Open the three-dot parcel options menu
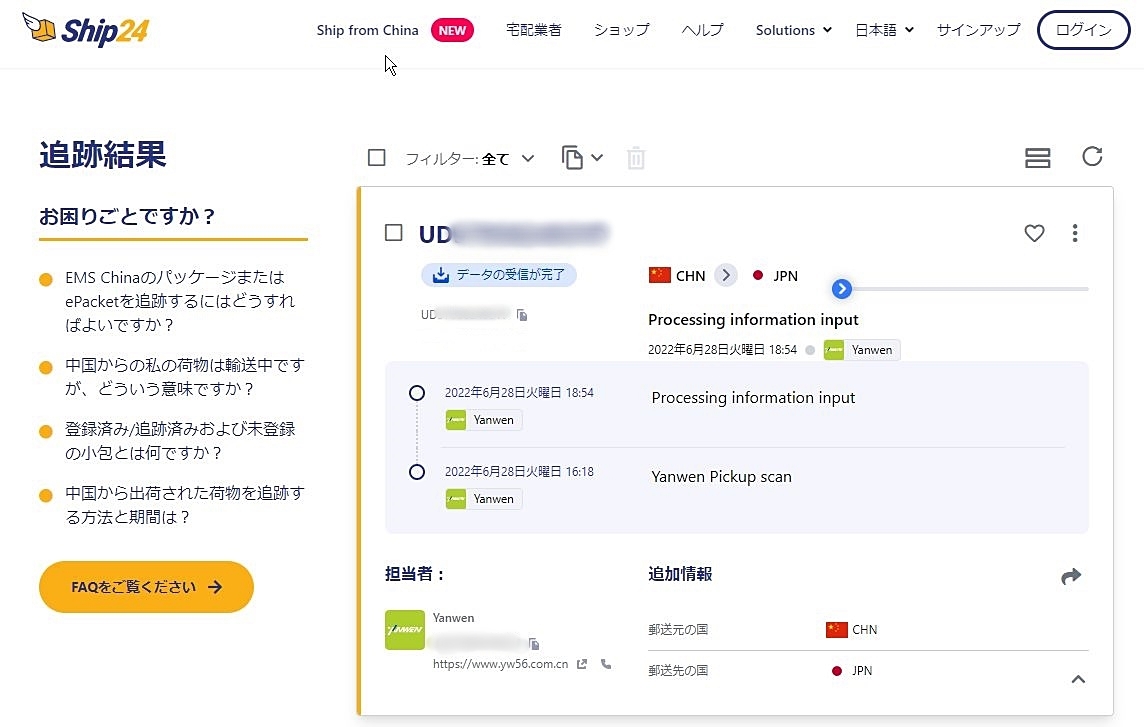This screenshot has height=727, width=1144. pos(1075,233)
